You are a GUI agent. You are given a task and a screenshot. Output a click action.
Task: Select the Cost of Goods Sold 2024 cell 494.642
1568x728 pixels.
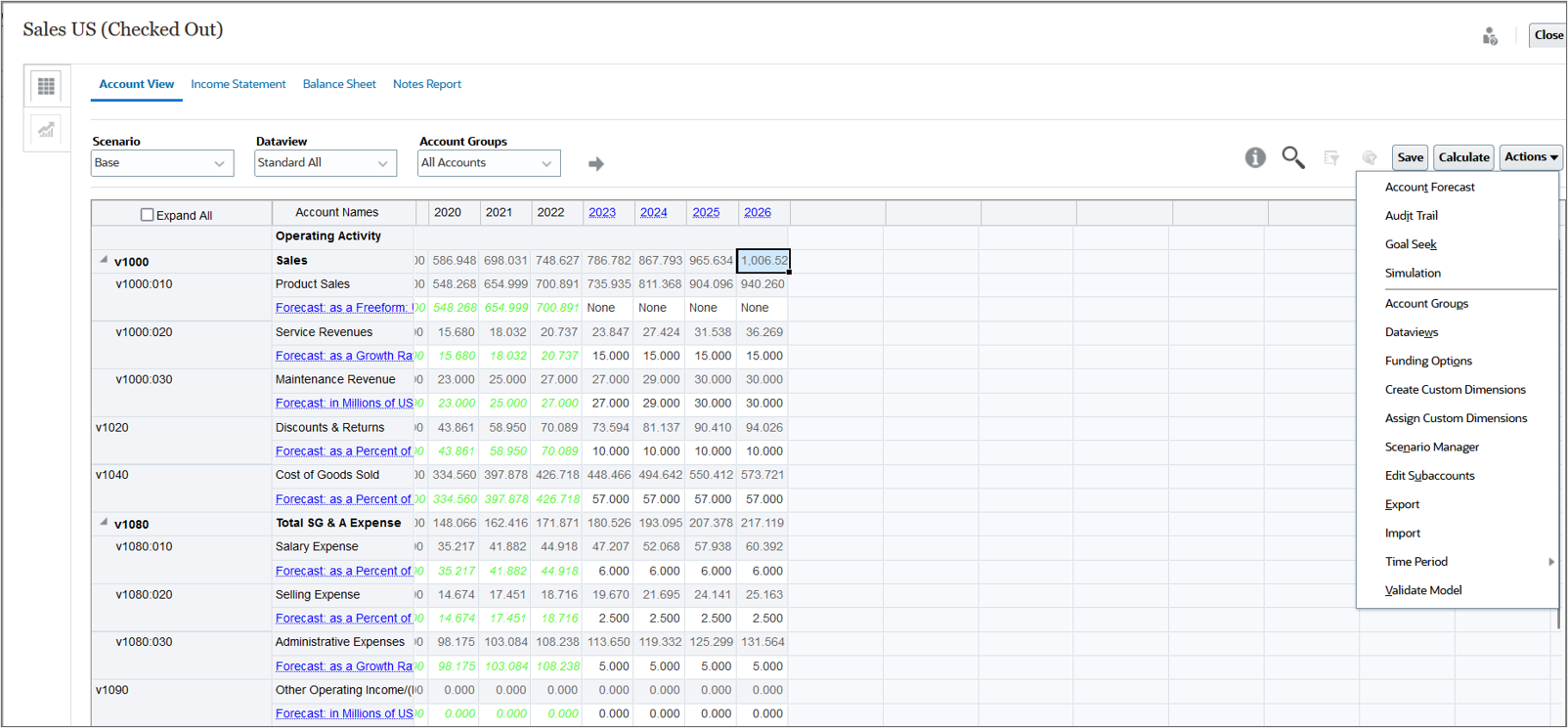click(660, 475)
